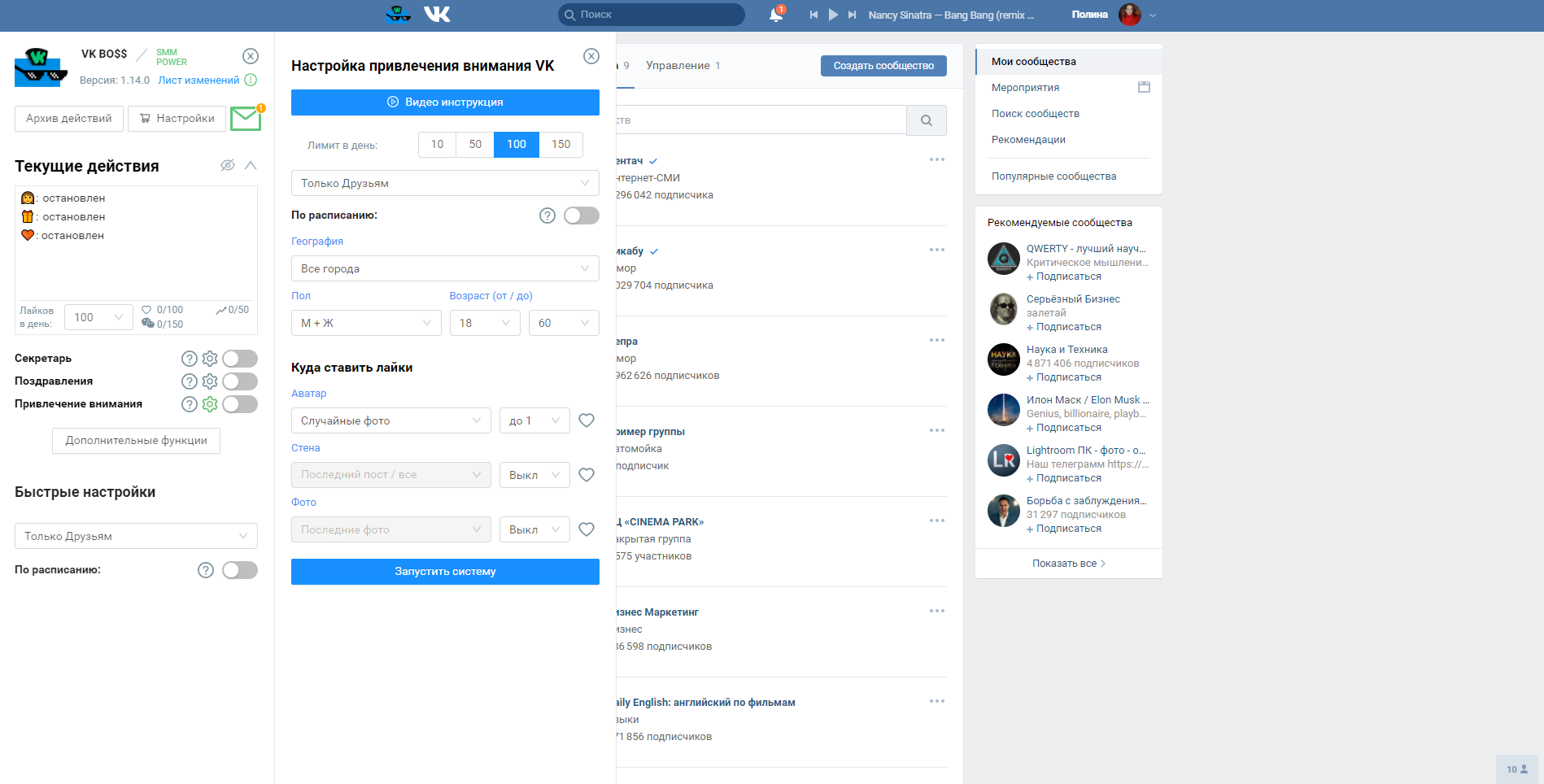
Task: Open help for Поздравления
Action: (x=190, y=381)
